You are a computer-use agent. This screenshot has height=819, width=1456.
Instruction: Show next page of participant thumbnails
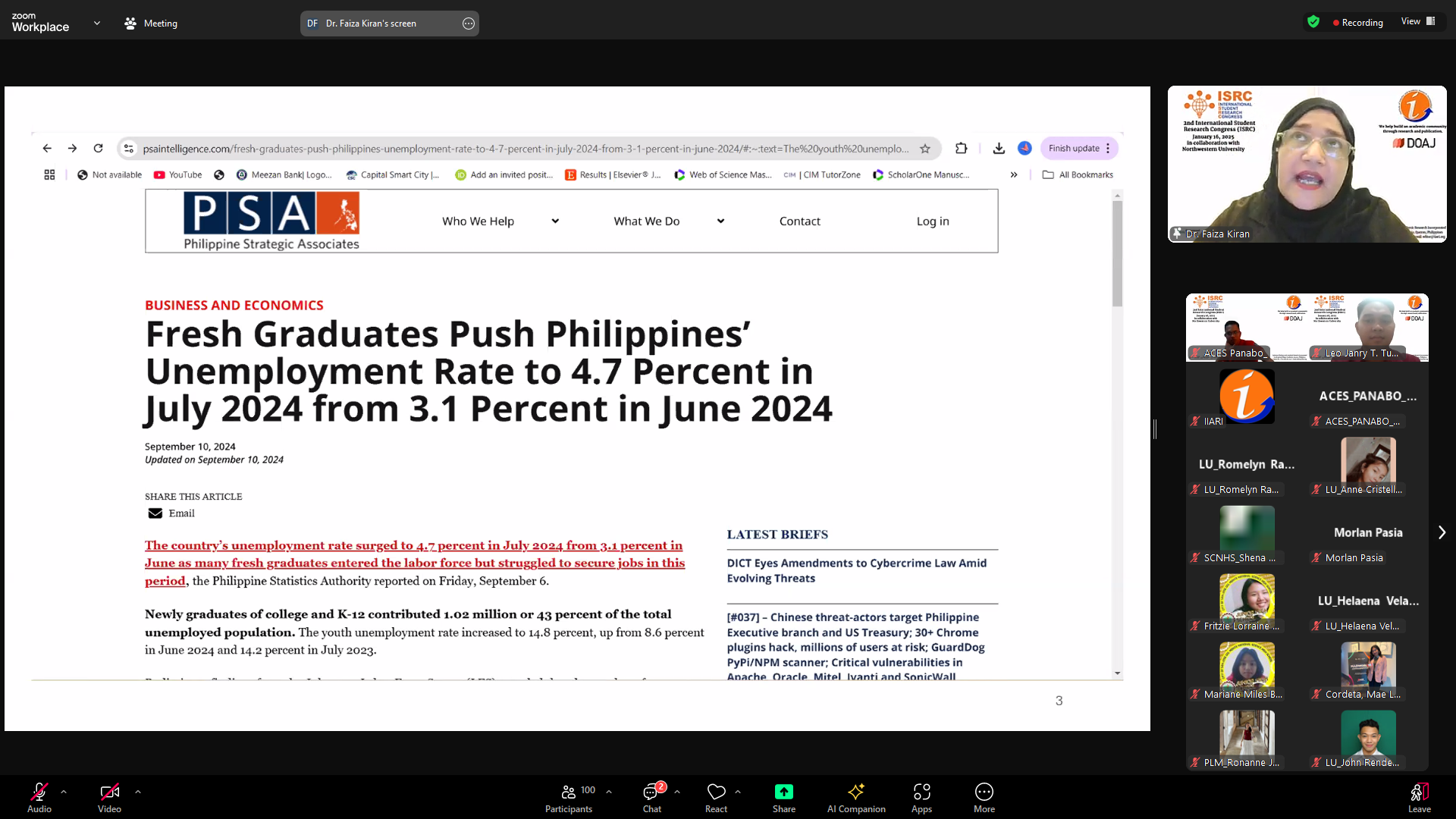(1442, 532)
